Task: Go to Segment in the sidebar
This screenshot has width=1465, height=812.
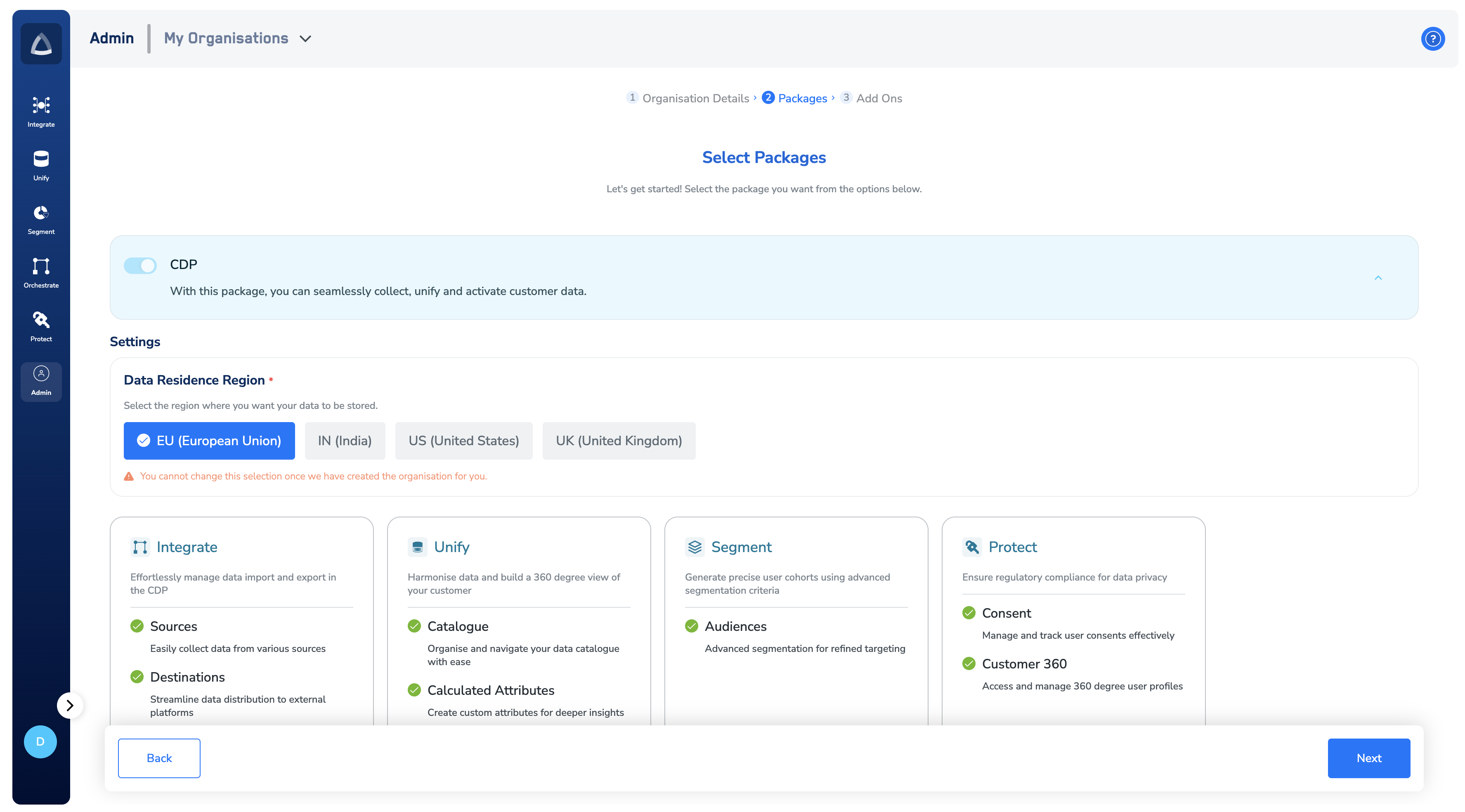Action: pos(41,219)
